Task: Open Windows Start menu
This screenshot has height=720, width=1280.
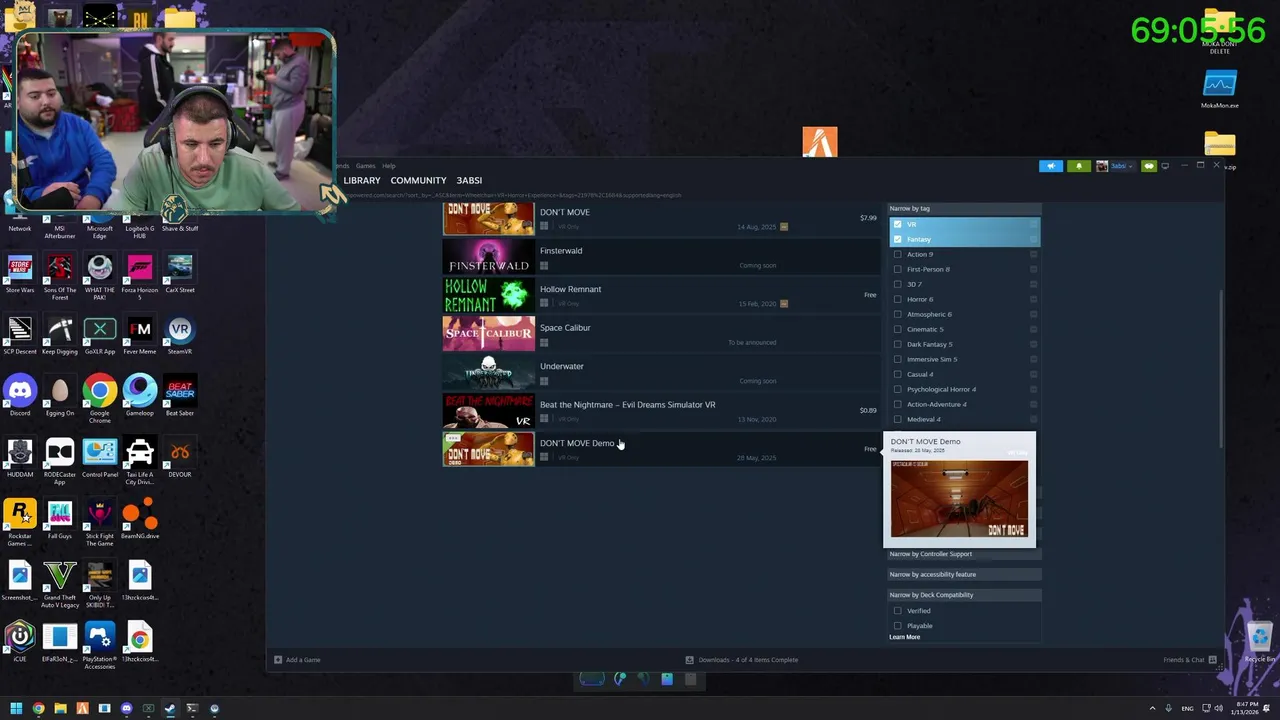Action: coord(16,708)
